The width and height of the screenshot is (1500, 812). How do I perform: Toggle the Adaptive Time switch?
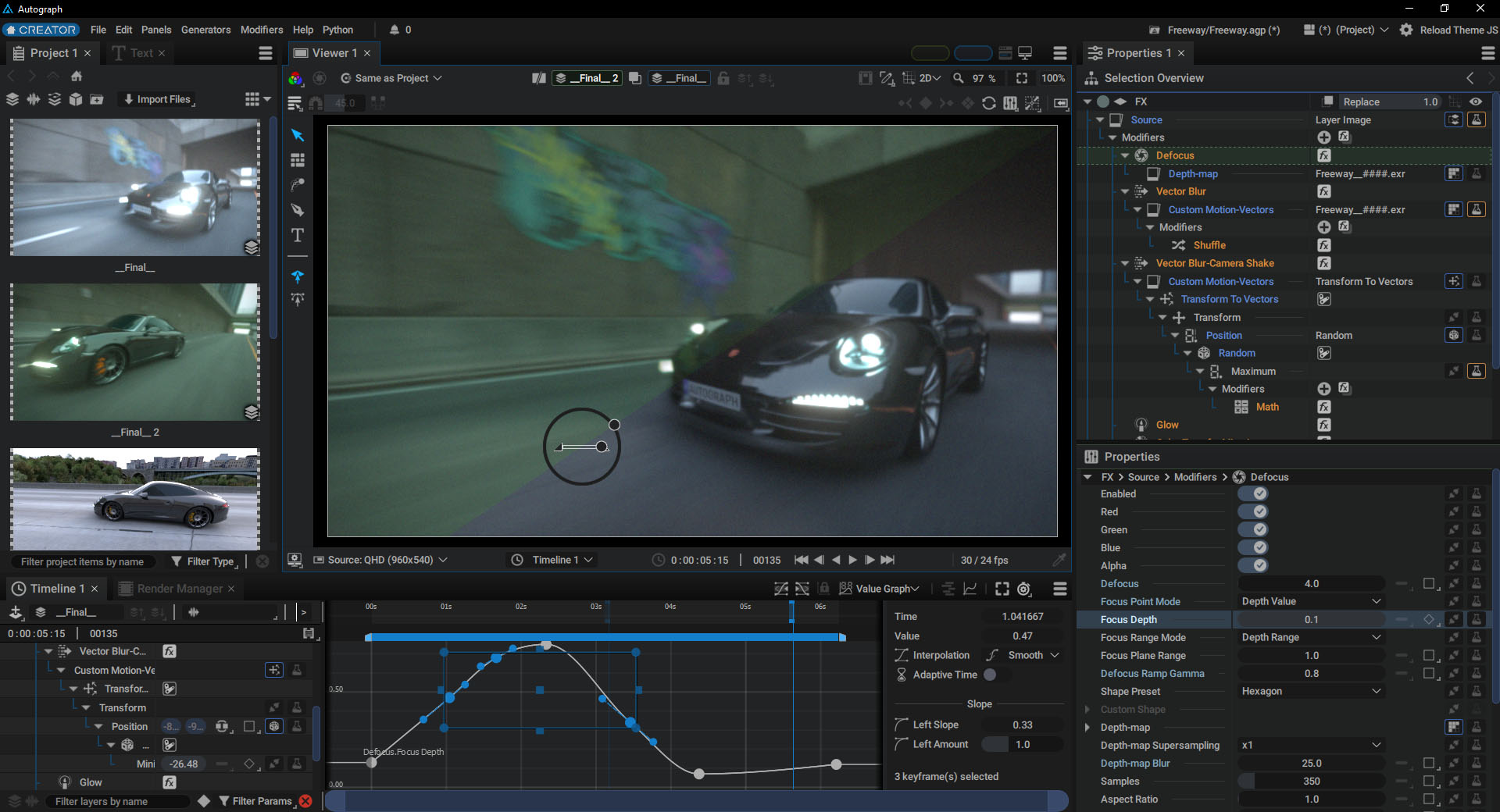click(x=990, y=675)
